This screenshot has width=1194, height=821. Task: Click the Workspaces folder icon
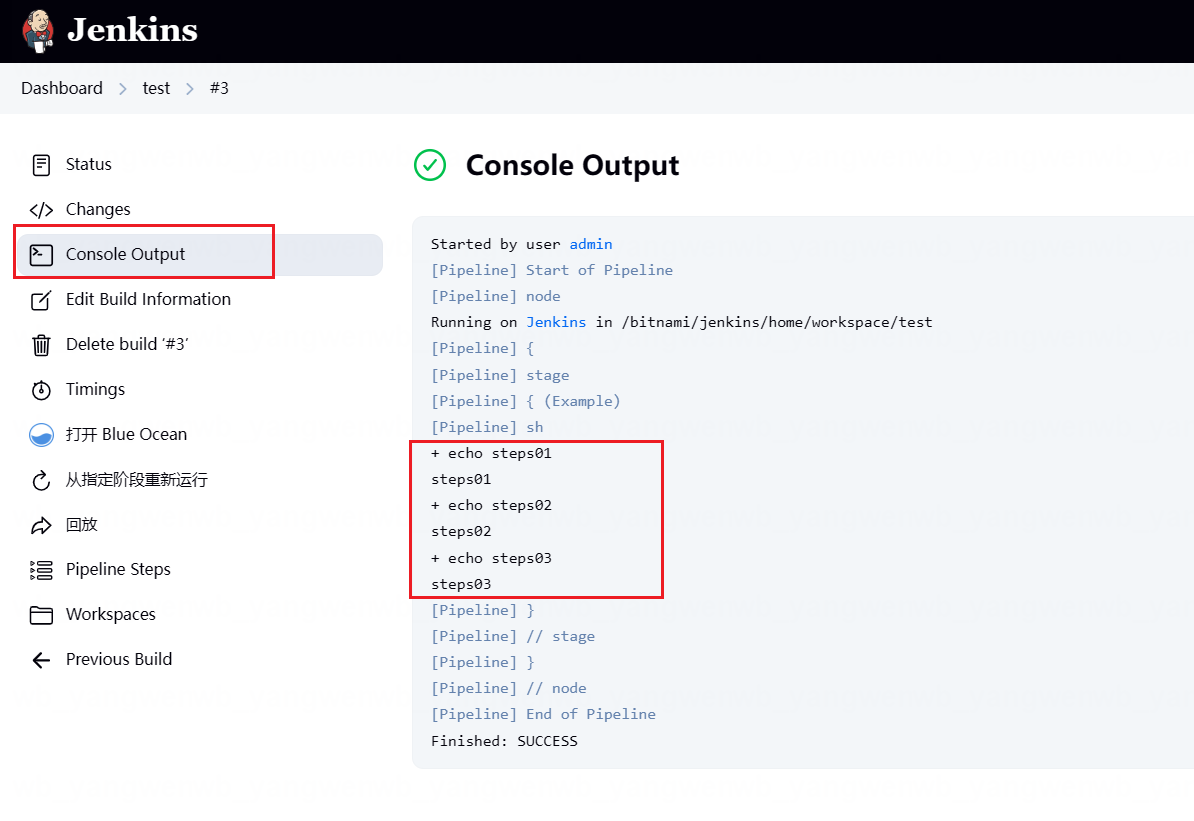click(x=41, y=615)
